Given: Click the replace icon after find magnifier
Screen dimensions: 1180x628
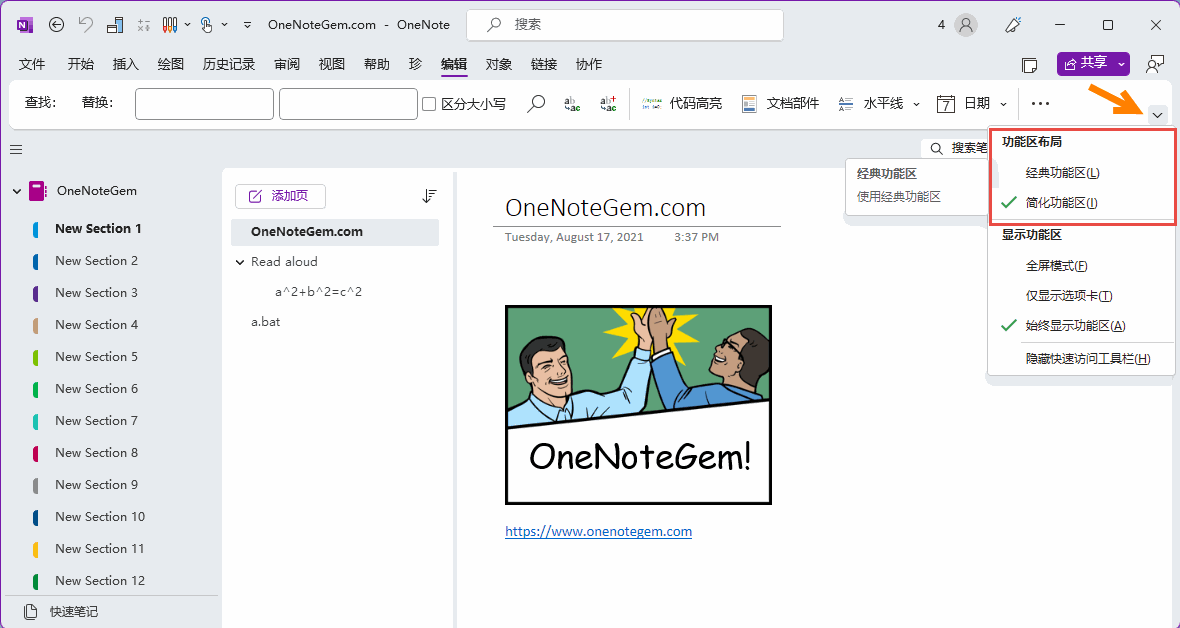Looking at the screenshot, I should (572, 104).
